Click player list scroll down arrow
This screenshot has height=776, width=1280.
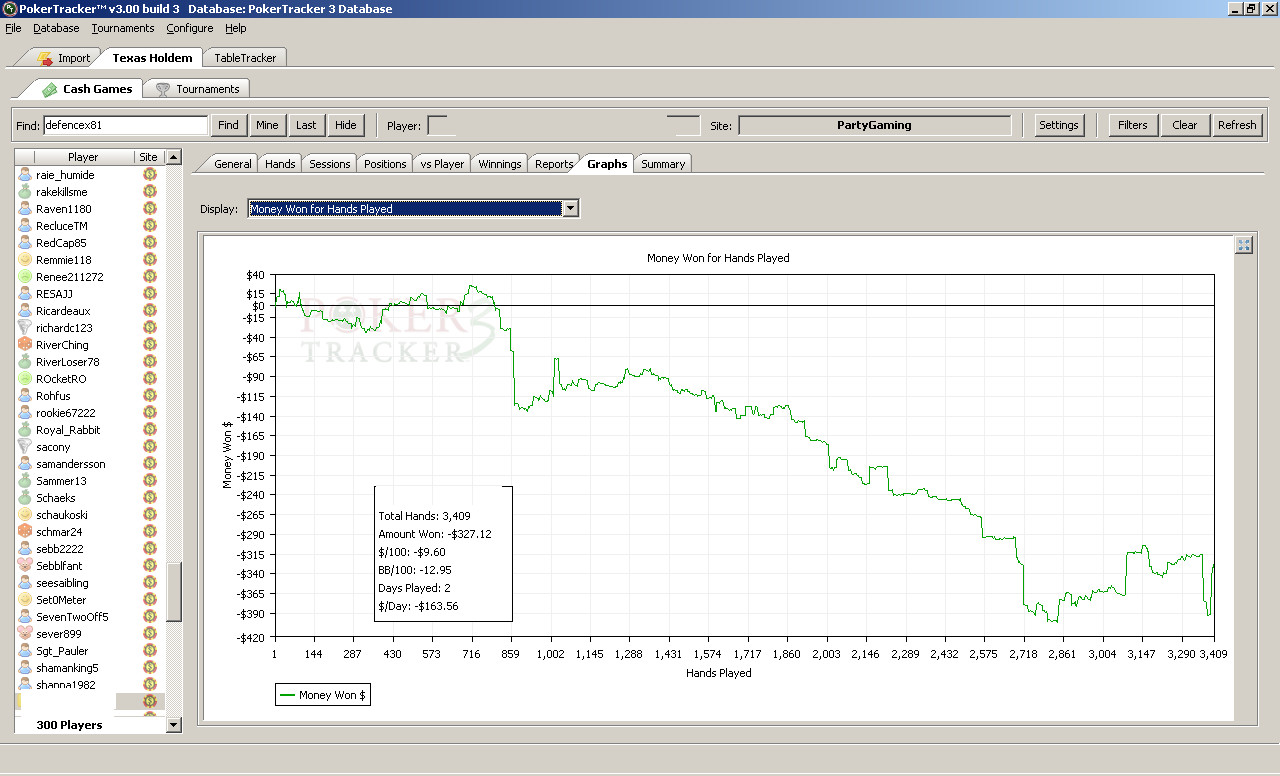click(174, 725)
